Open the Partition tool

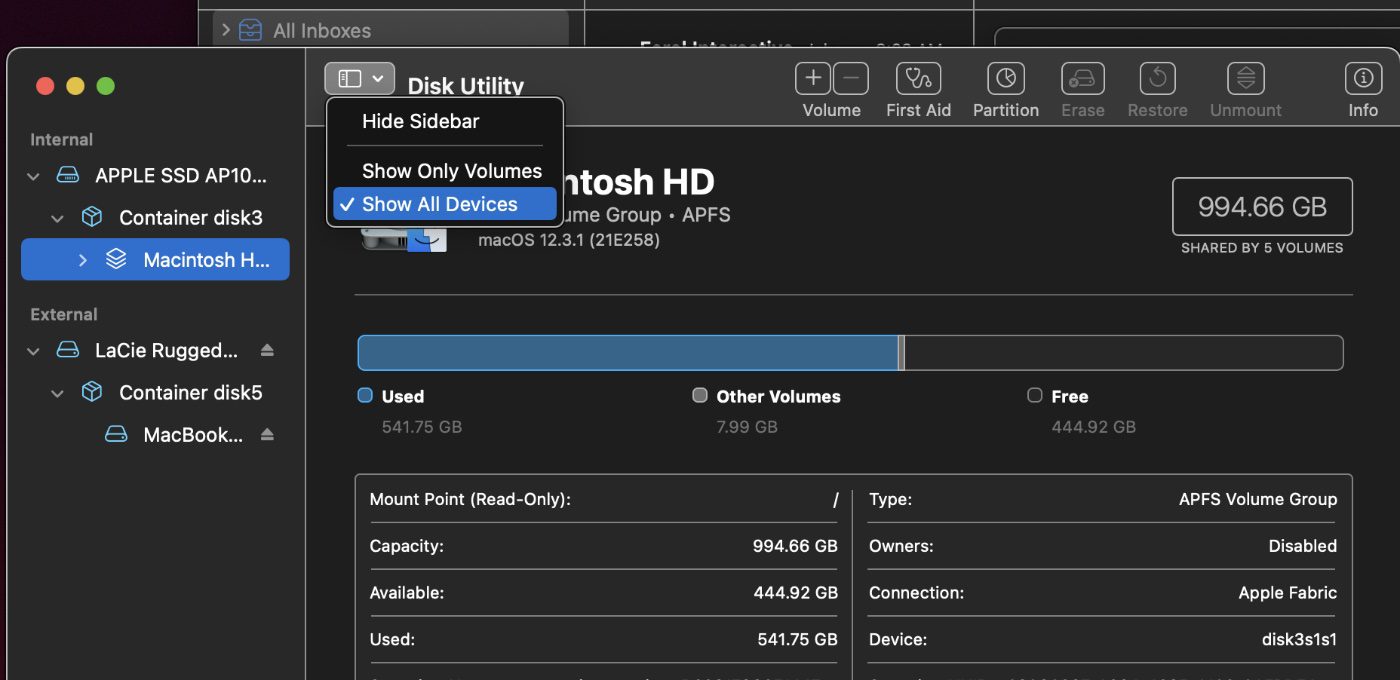[1005, 79]
